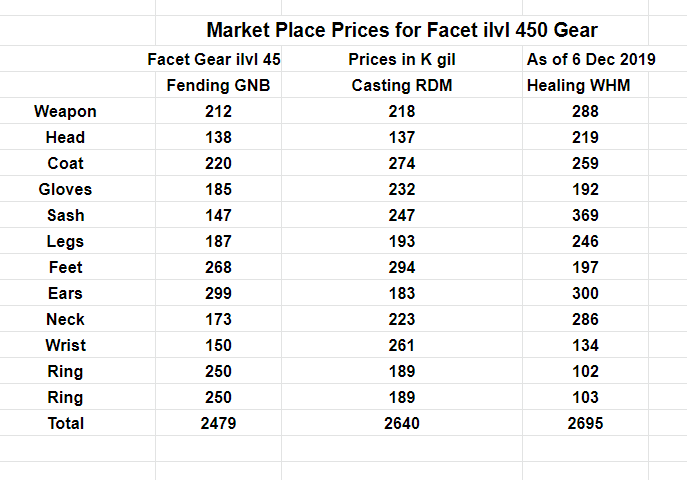The width and height of the screenshot is (687, 480).
Task: Click the Casting RDM total 2640
Action: 402,424
